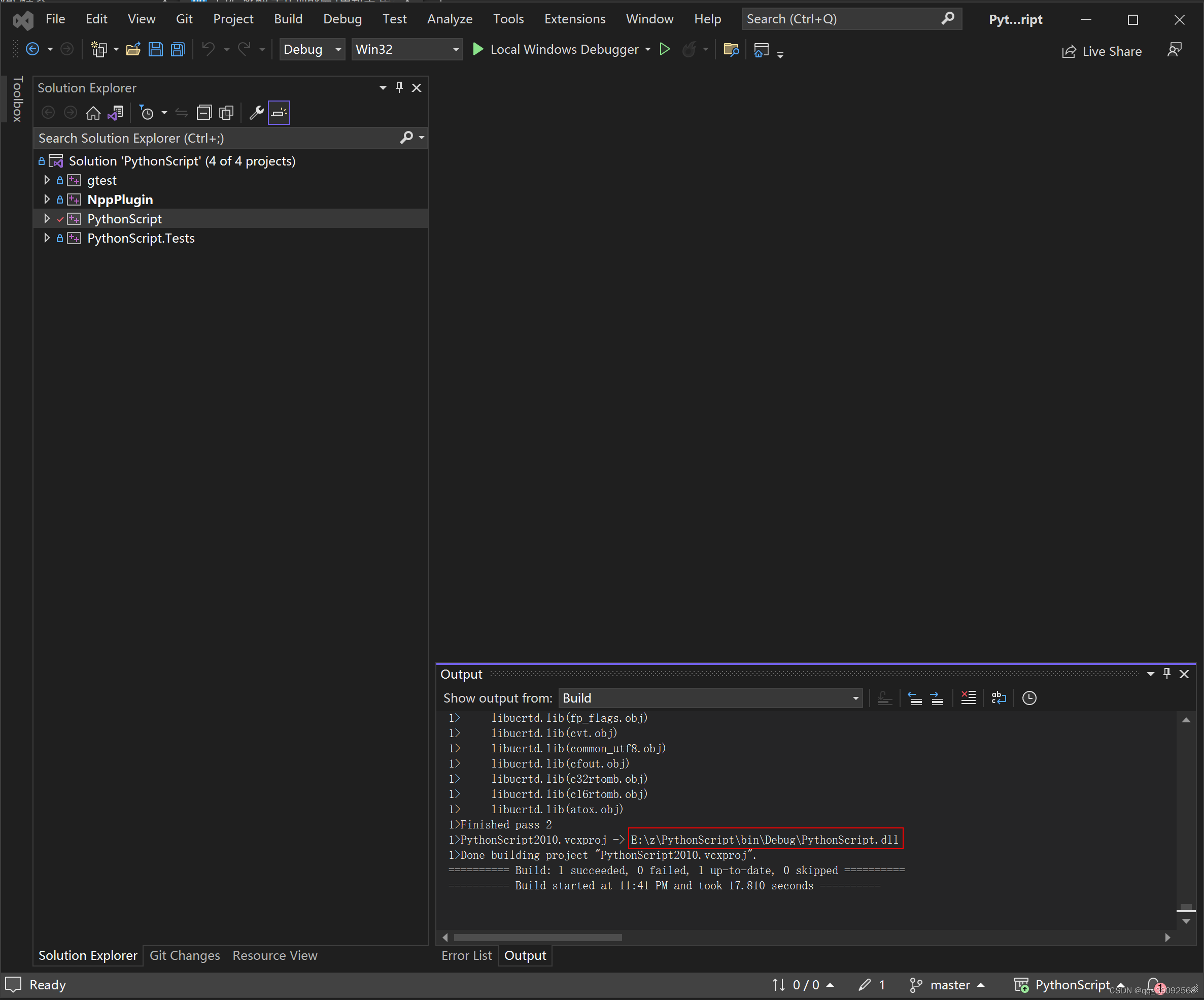Open the Build menu
This screenshot has width=1204, height=1000.
[288, 18]
